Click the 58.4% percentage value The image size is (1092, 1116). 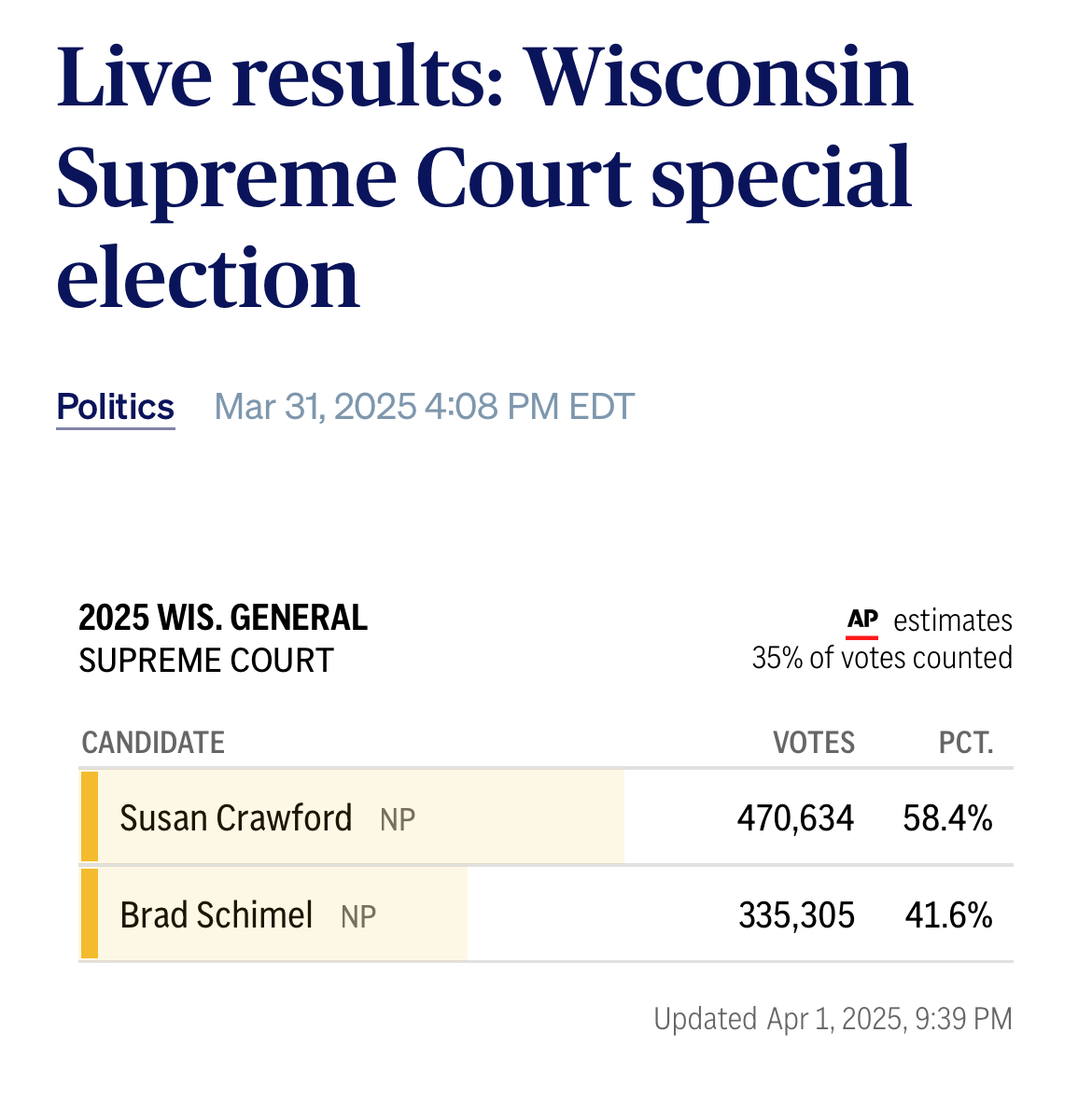[x=947, y=818]
